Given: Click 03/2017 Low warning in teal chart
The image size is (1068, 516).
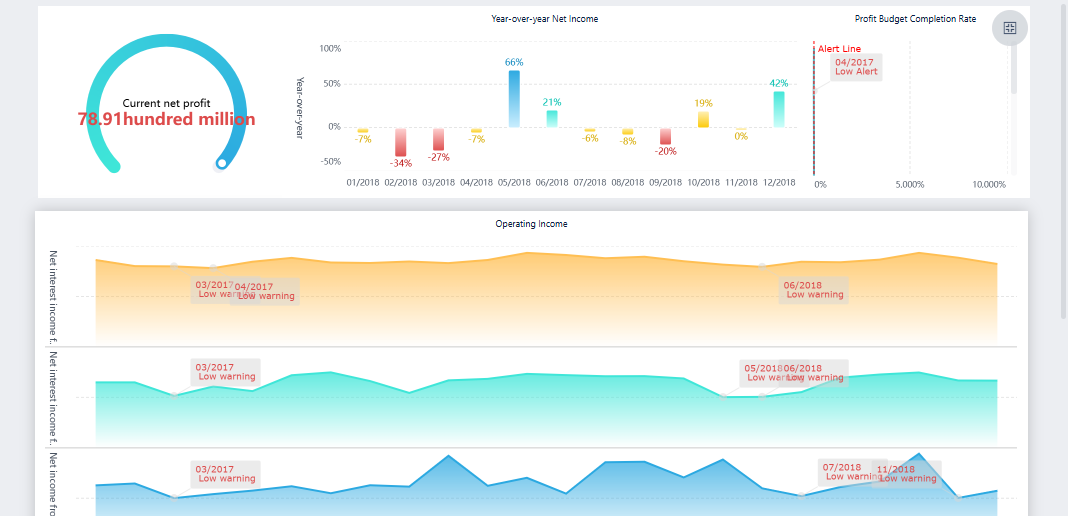Looking at the screenshot, I should pyautogui.click(x=226, y=372).
